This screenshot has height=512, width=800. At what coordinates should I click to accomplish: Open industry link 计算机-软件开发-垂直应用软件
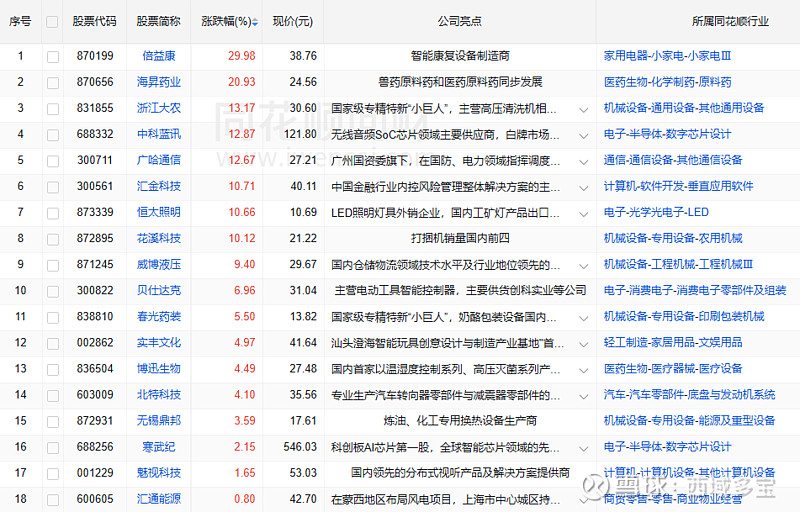tap(679, 186)
